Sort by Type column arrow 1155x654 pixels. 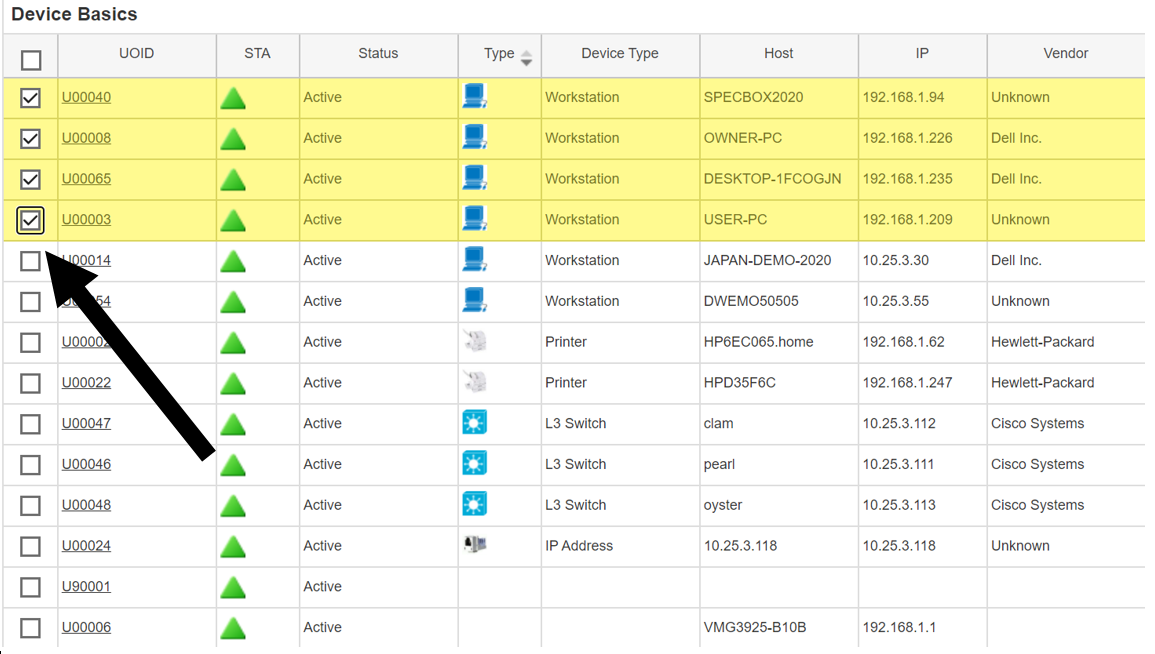(x=526, y=57)
